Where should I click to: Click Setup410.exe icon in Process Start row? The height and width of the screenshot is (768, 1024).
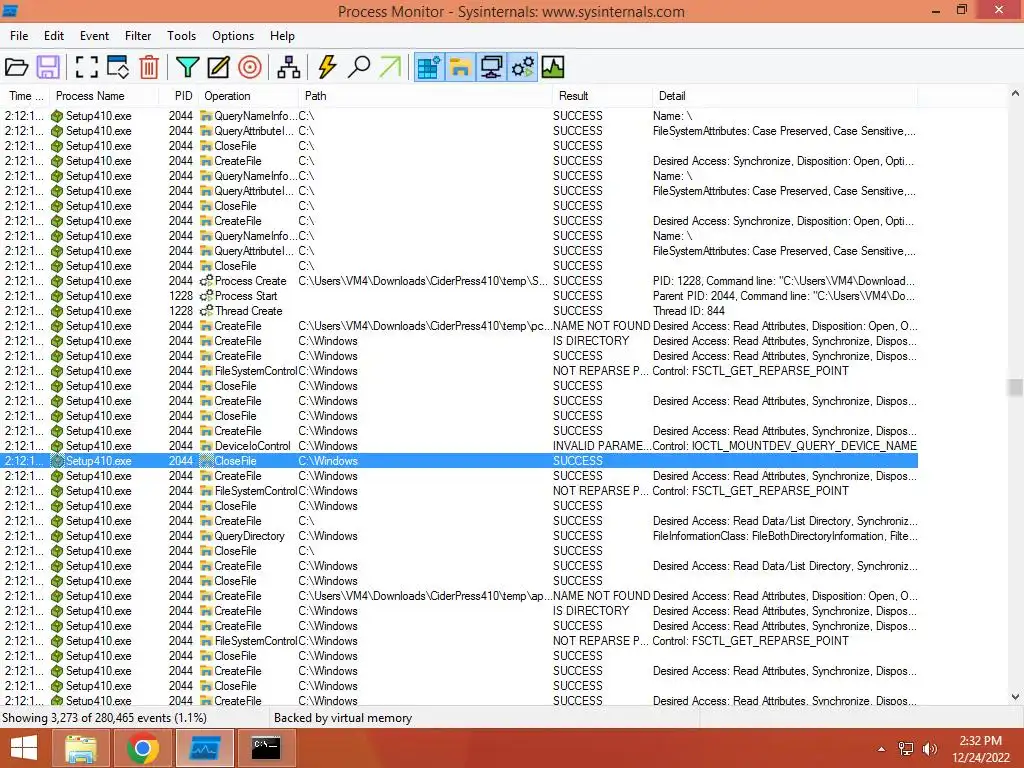(57, 296)
